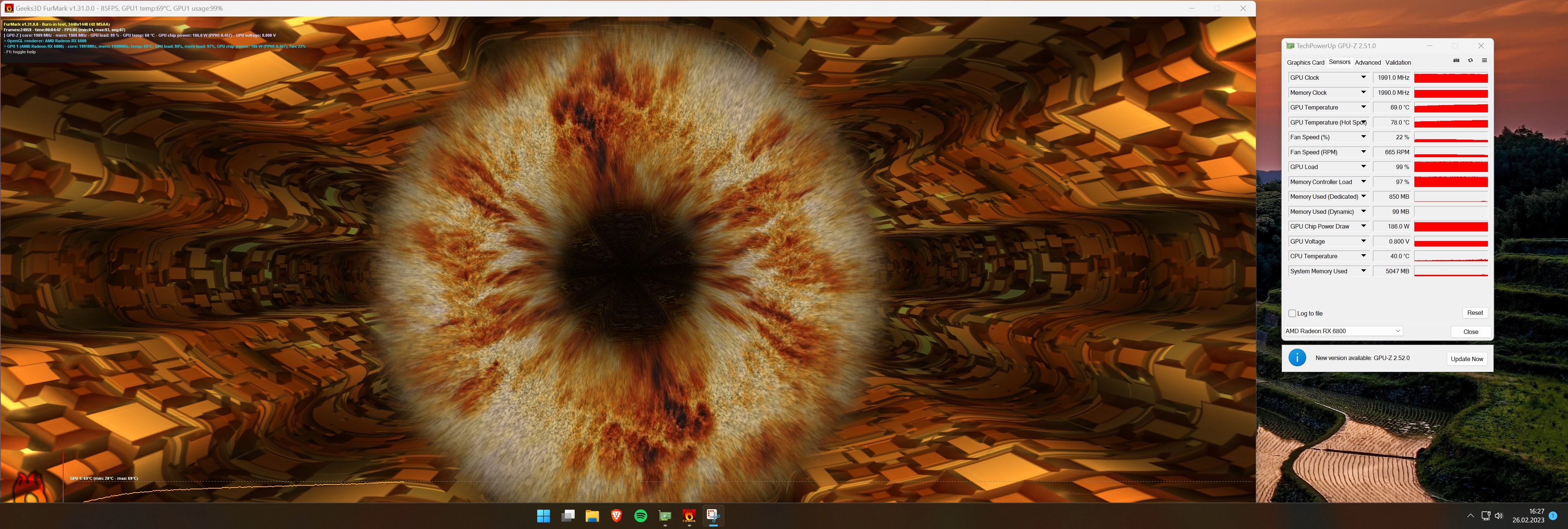Click the 1991.0 MHz GPU Clock value
Screen dimensions: 1568x529
coord(1392,78)
